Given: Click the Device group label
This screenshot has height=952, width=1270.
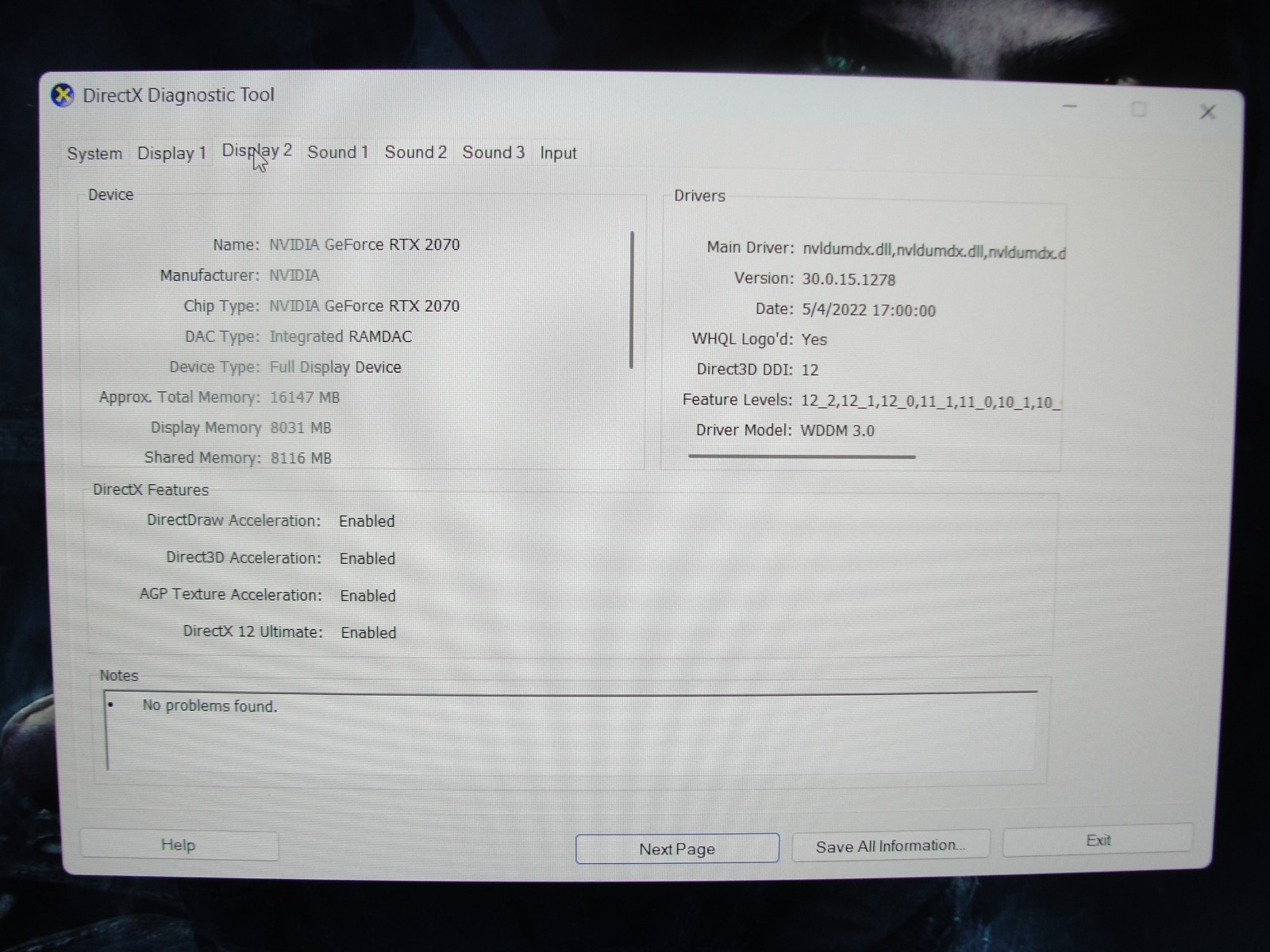Looking at the screenshot, I should tap(110, 195).
